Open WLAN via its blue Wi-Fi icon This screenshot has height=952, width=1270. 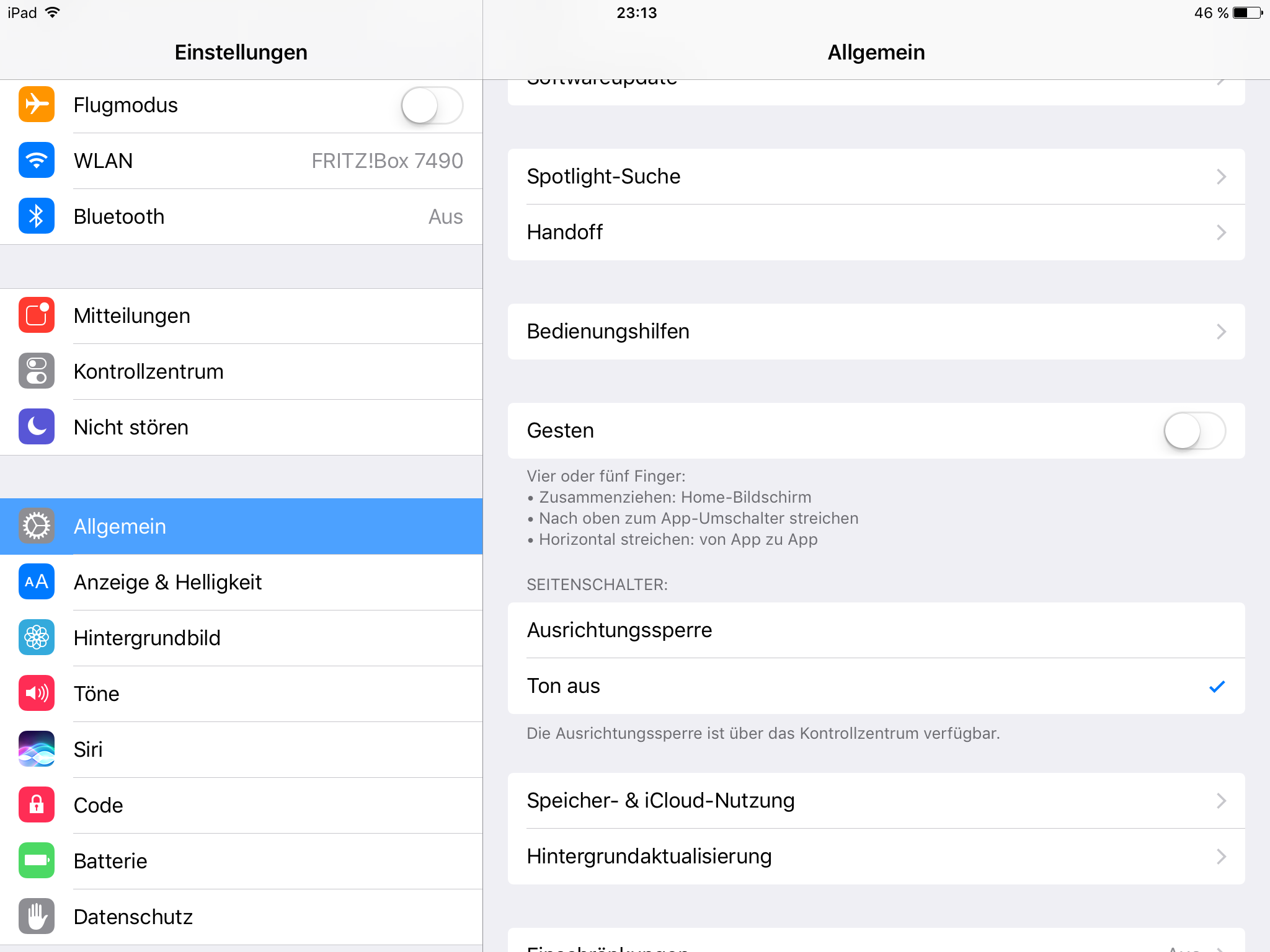[37, 160]
